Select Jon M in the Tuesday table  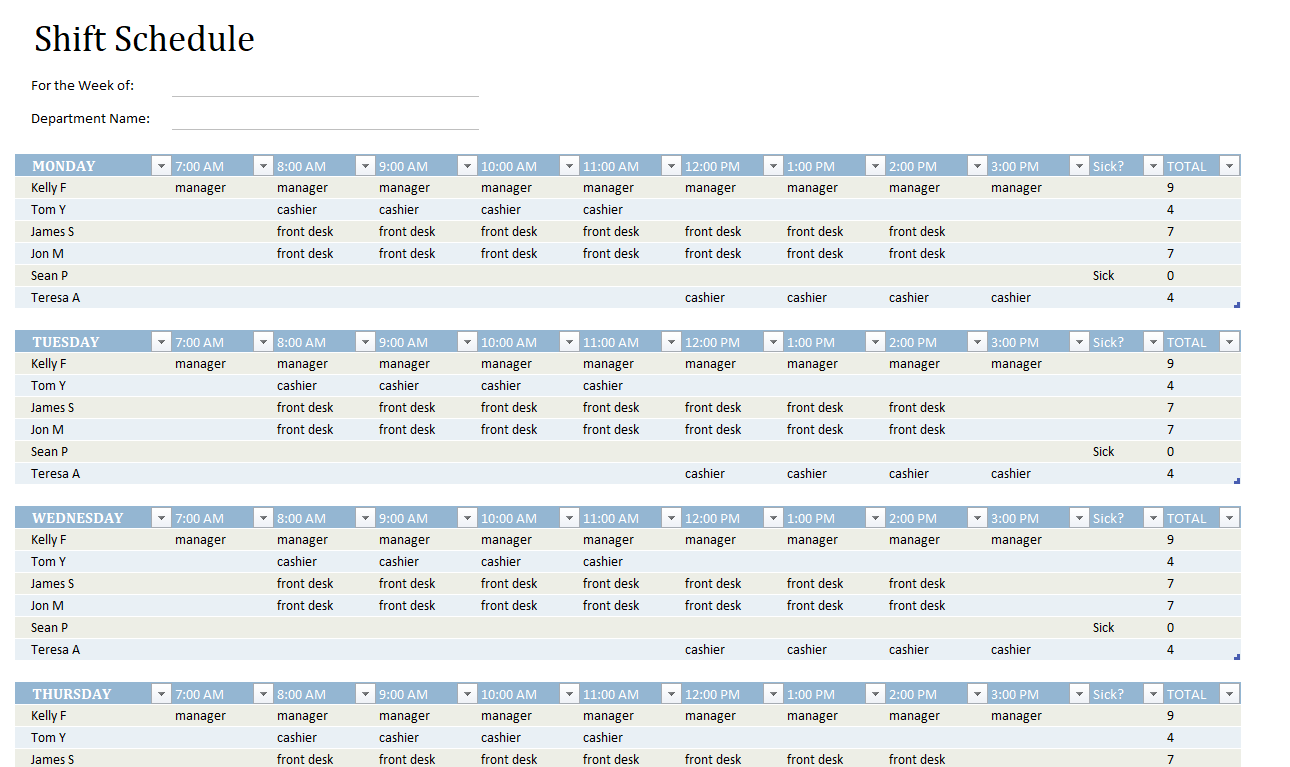47,430
